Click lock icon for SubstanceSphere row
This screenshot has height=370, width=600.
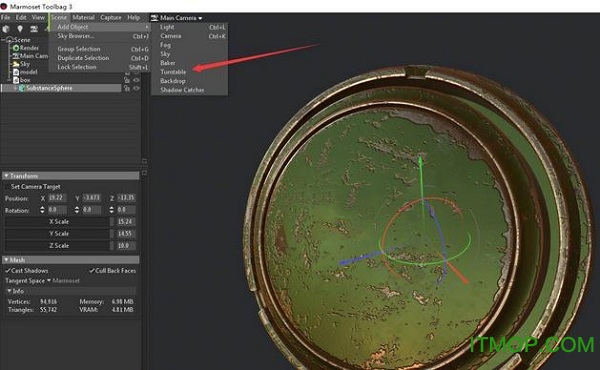[127, 88]
